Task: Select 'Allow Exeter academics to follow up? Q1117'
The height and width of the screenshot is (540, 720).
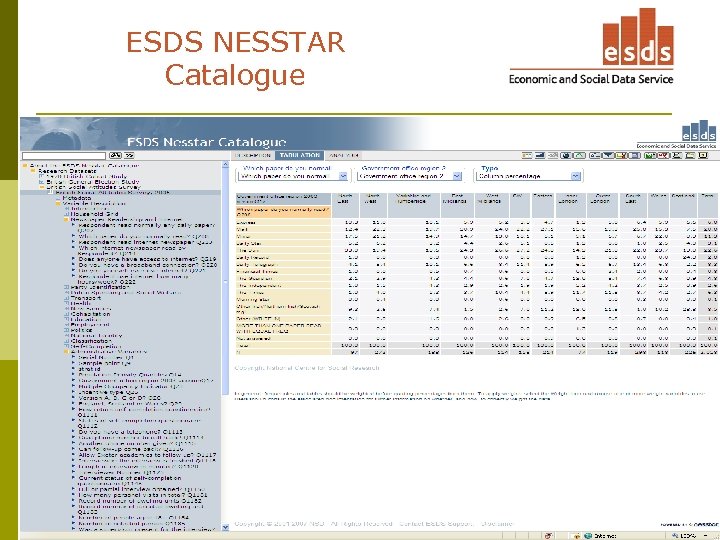Action: (x=147, y=455)
